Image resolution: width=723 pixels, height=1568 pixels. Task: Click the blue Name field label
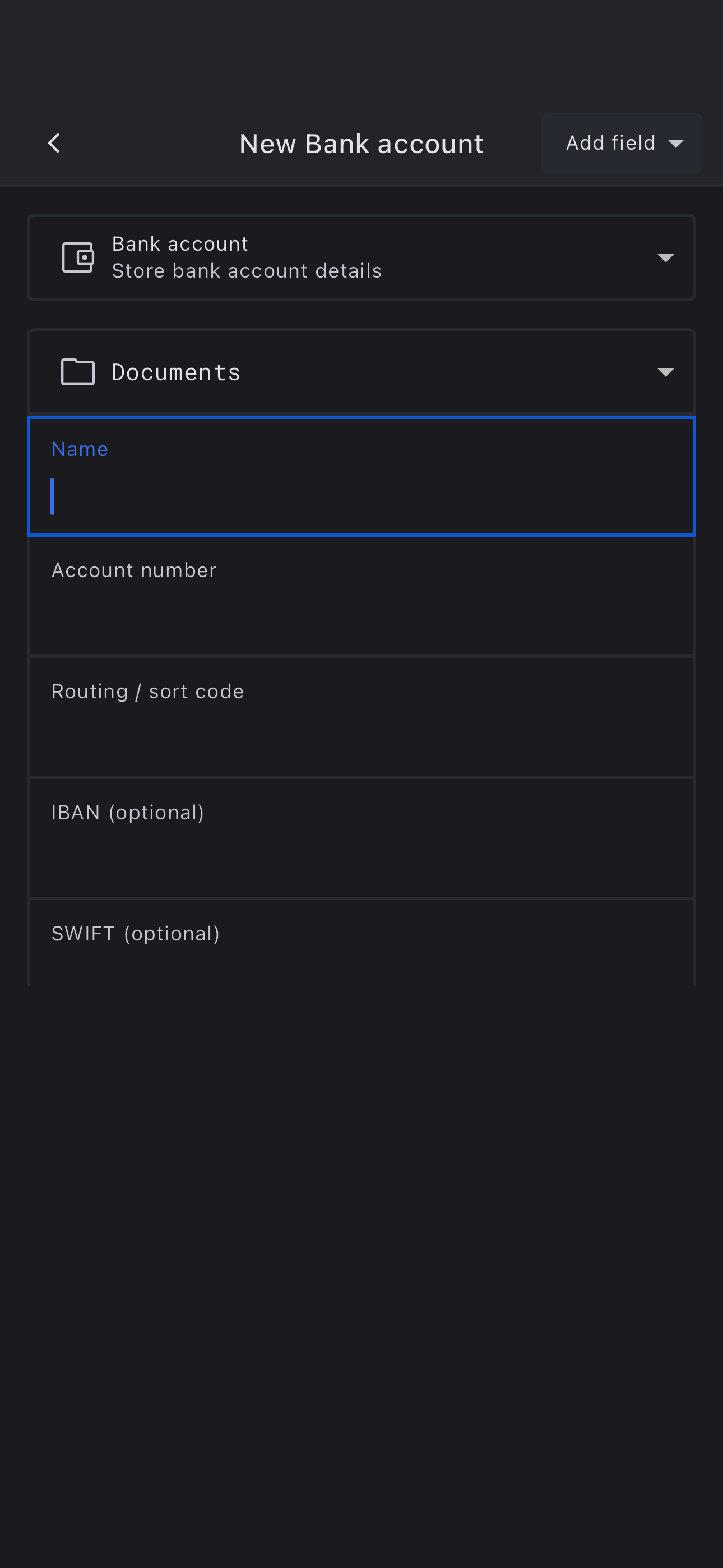[x=80, y=449]
